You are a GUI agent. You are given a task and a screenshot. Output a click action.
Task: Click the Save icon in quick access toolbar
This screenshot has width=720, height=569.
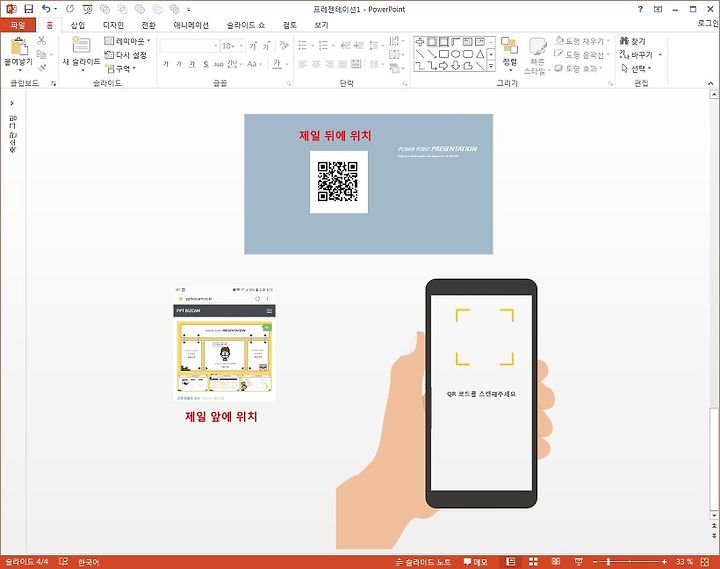(x=28, y=9)
